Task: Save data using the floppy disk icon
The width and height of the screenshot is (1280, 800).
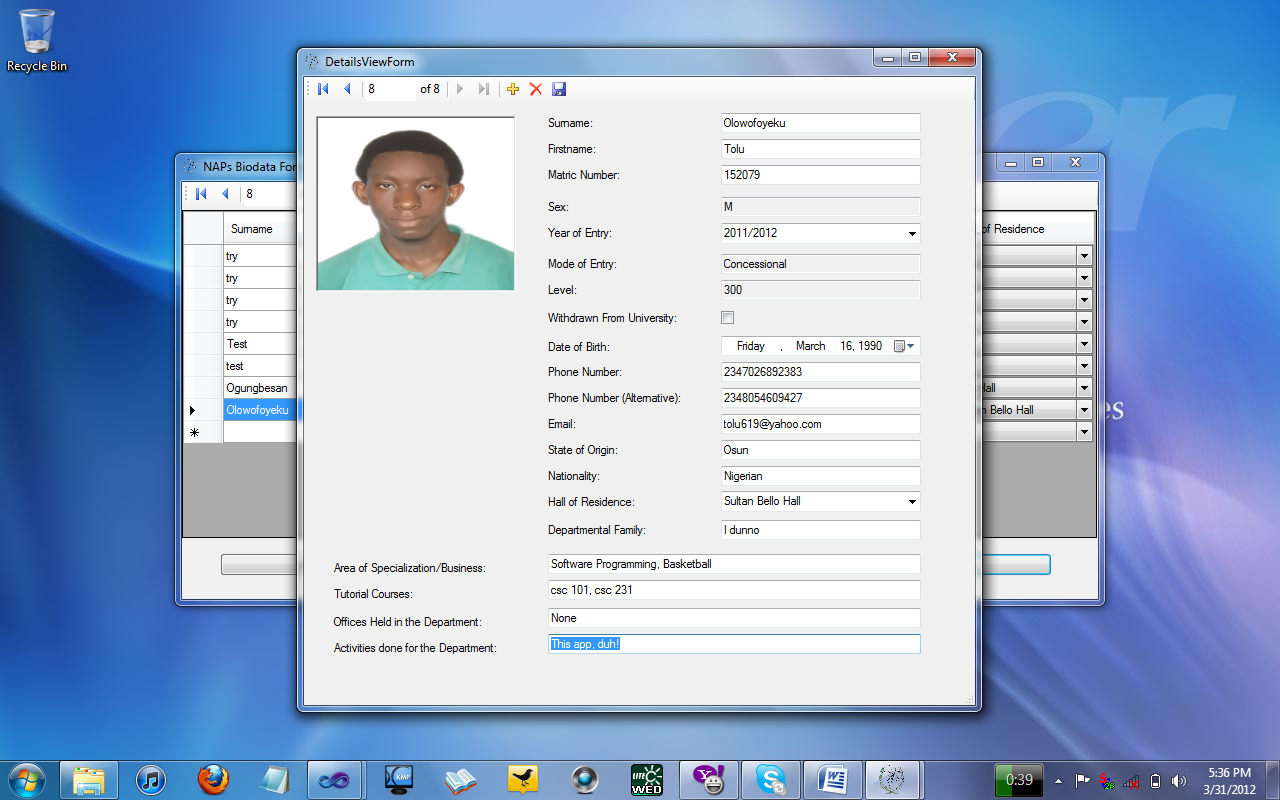Action: pos(559,89)
